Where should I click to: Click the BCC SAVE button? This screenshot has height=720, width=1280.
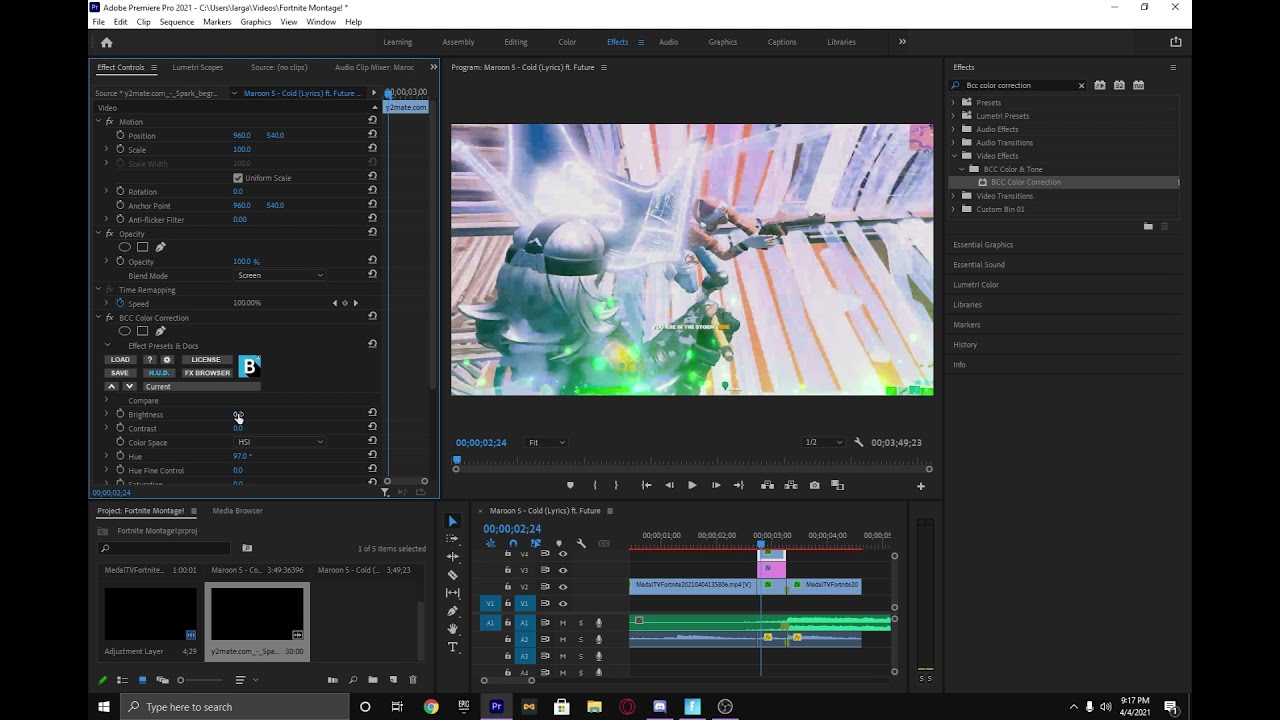(120, 373)
